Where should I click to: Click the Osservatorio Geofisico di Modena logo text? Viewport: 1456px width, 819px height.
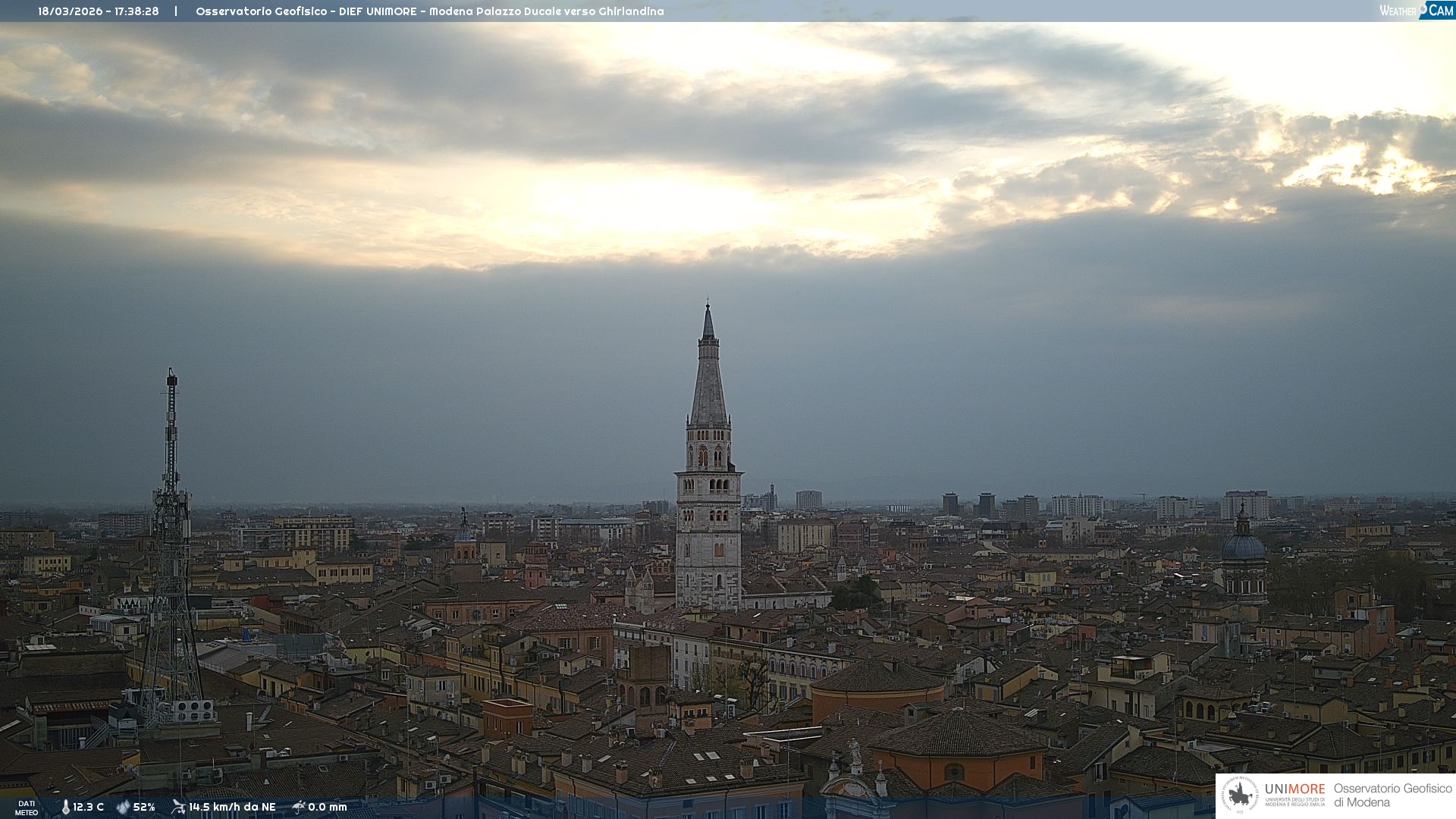(x=1392, y=795)
